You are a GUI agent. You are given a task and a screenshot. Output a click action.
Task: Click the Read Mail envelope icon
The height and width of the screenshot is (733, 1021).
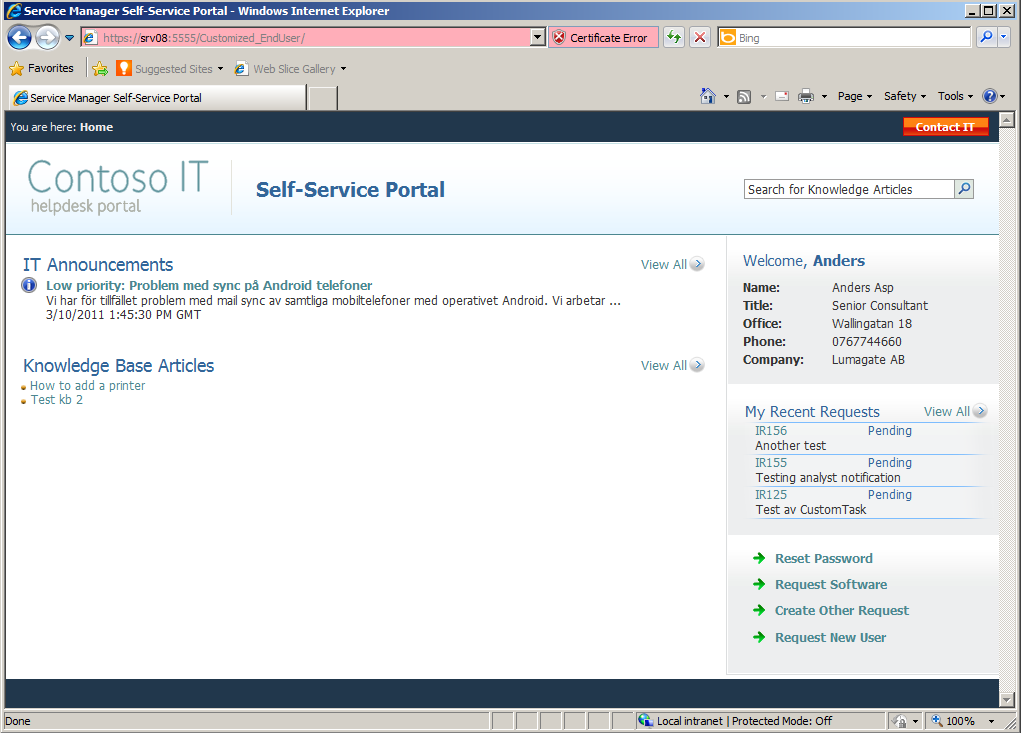click(x=783, y=96)
